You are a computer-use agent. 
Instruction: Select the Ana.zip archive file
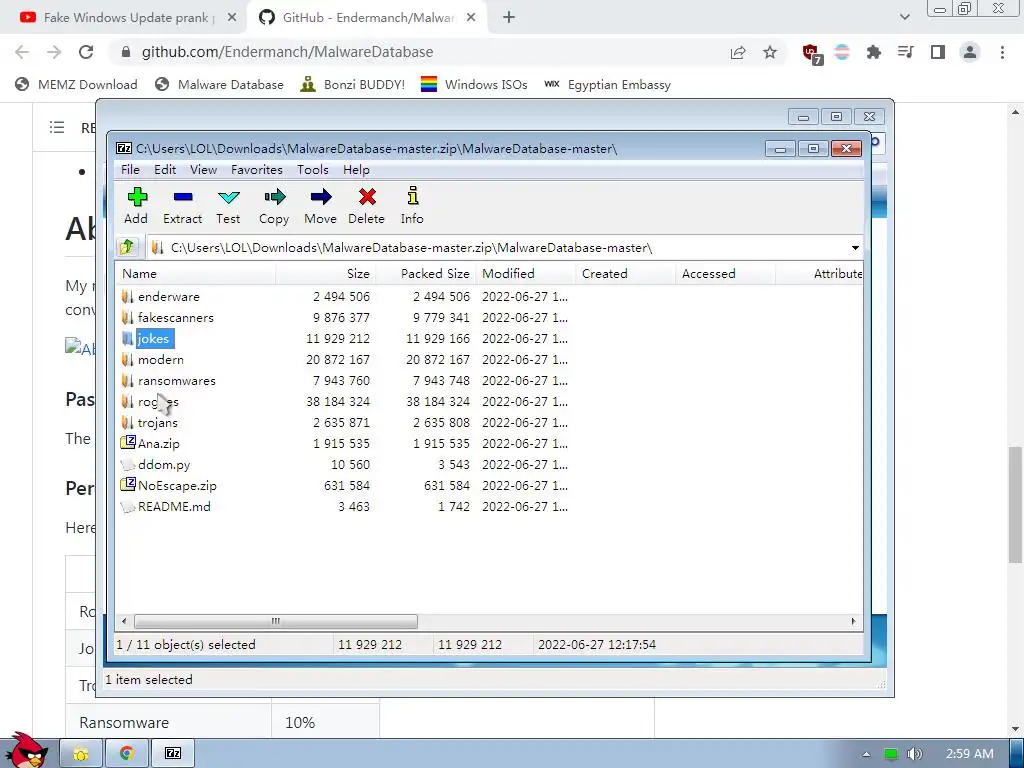pos(150,443)
